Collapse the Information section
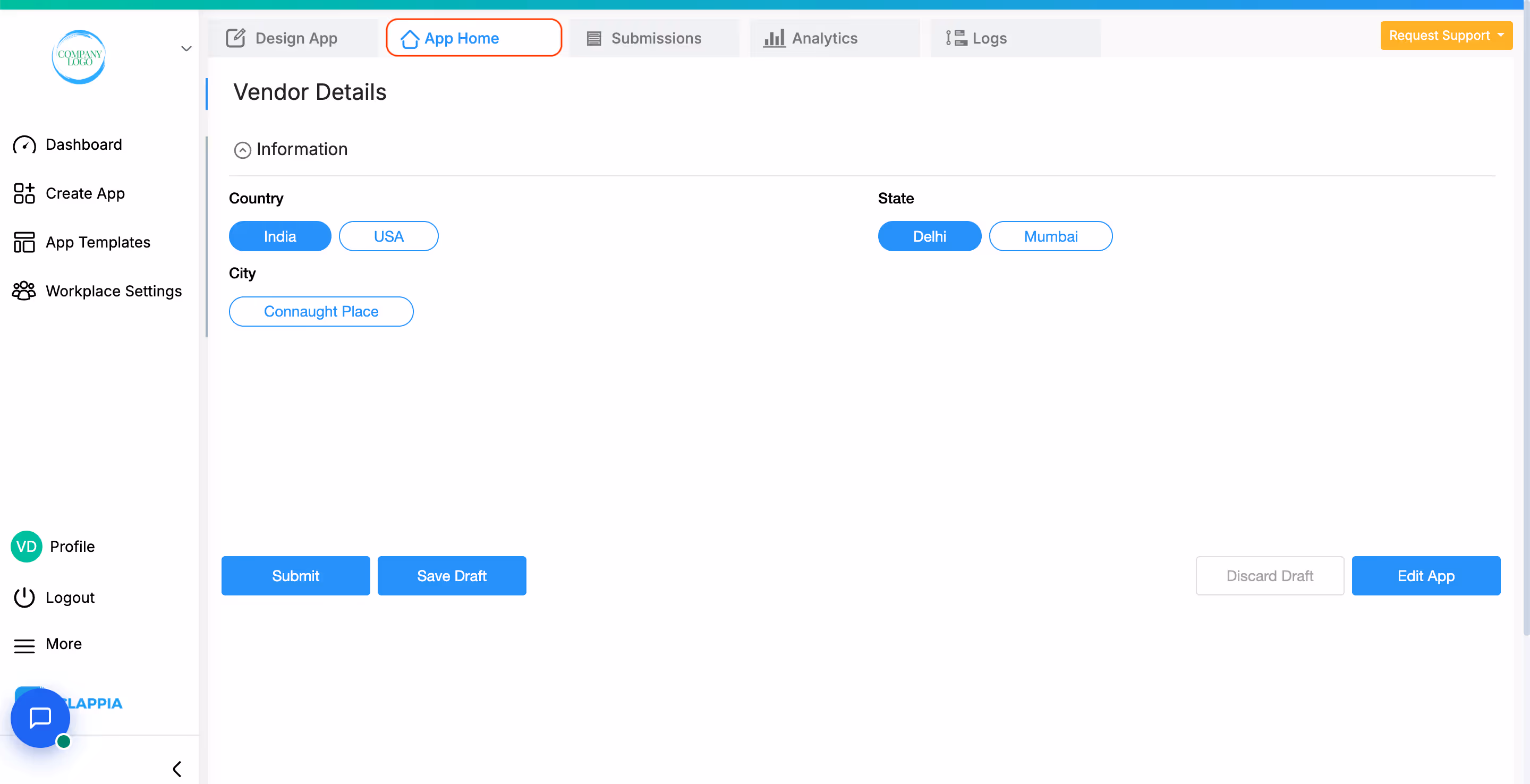Screen dimensions: 1530x784 242,150
